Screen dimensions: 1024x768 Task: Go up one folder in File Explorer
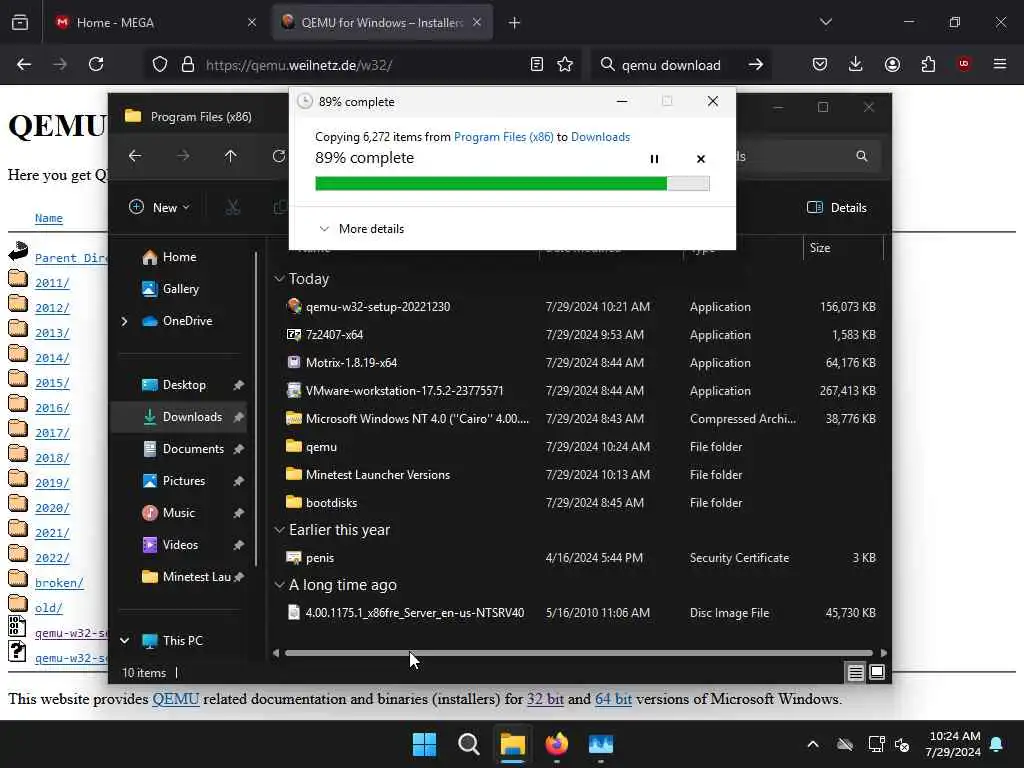[230, 156]
